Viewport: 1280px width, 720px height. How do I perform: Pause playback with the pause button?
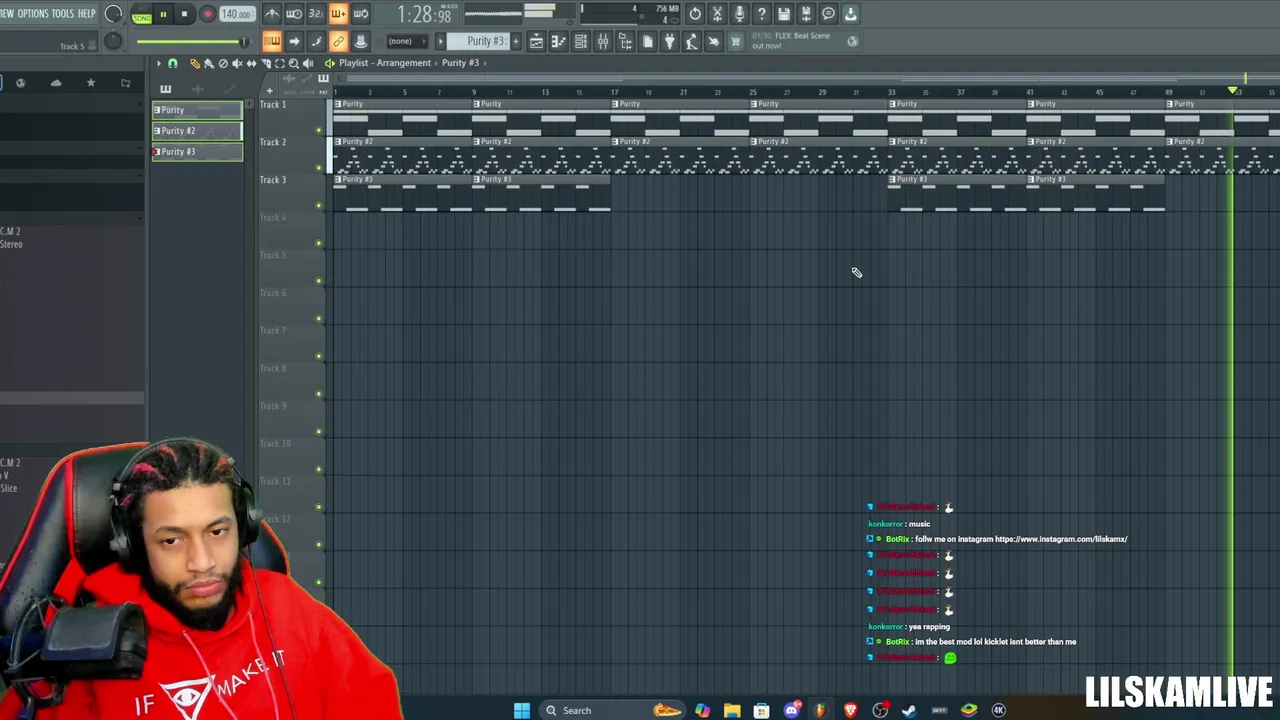[163, 14]
